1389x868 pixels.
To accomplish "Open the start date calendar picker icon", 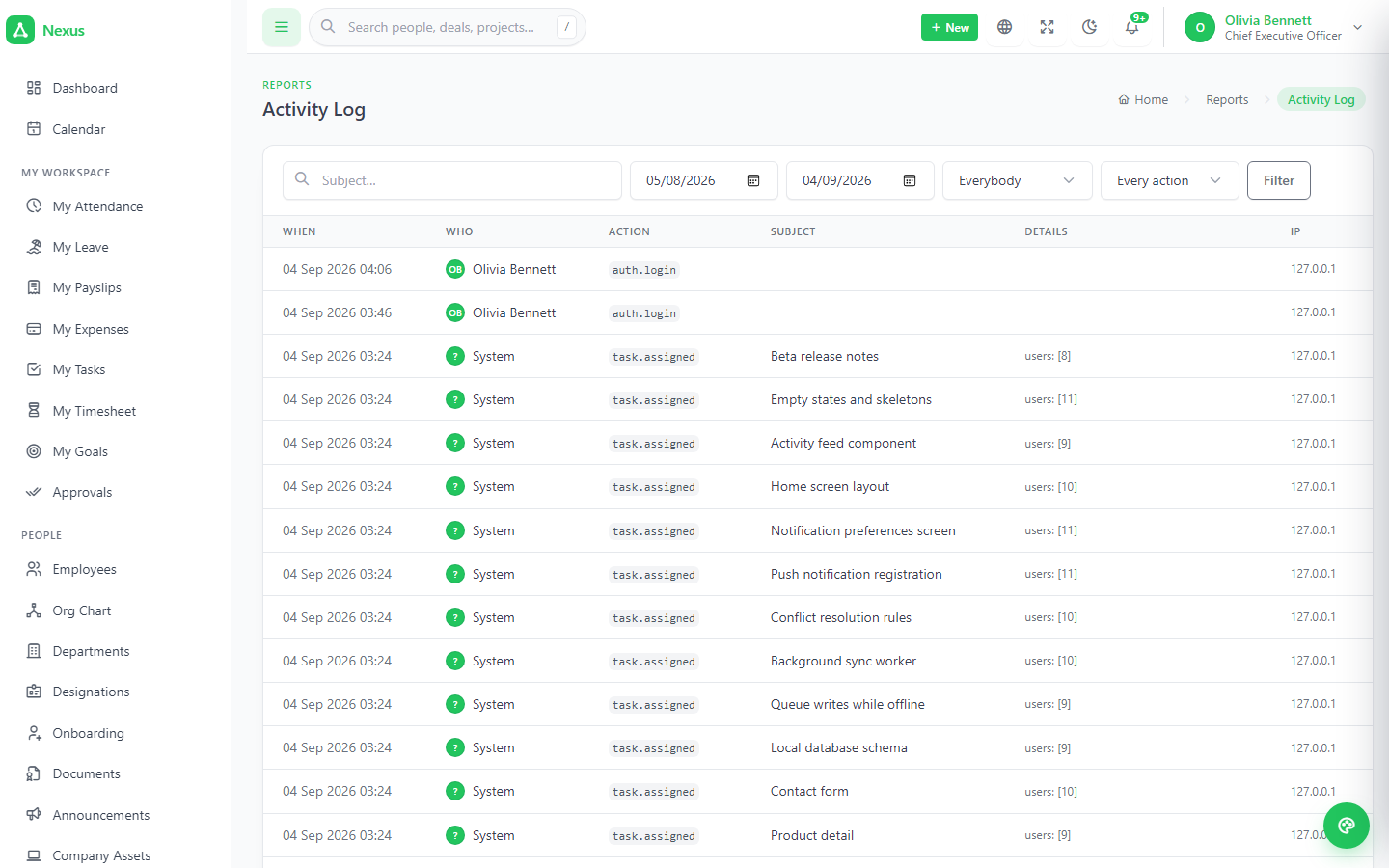I will point(753,180).
